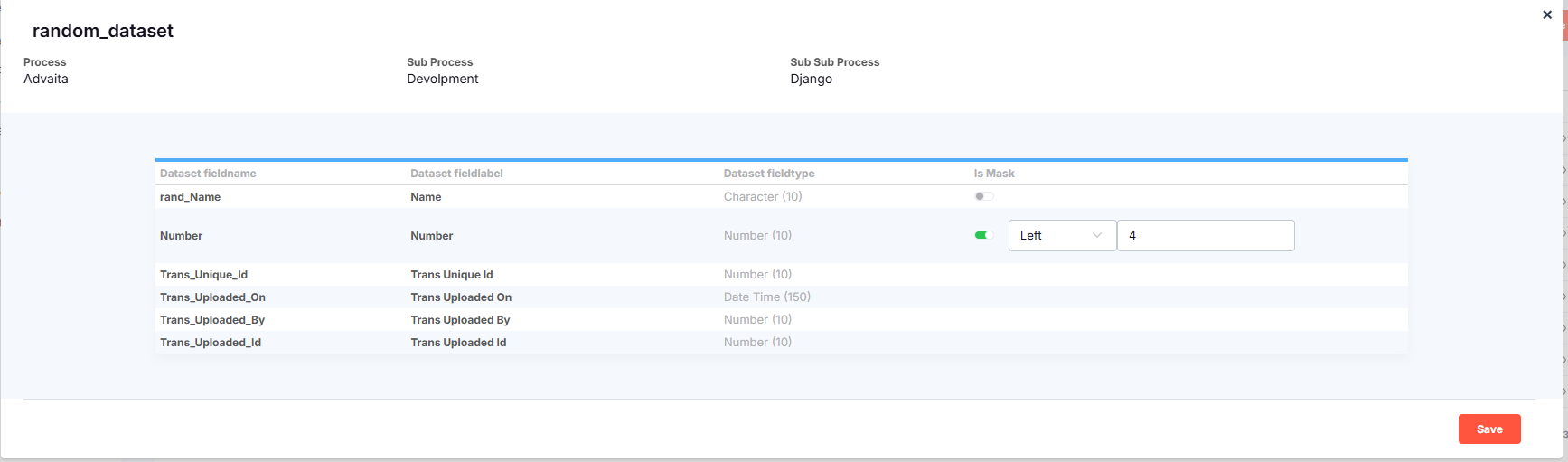Click the Character (10) fieldtype cell
Screen dimensions: 1568x462
(763, 197)
